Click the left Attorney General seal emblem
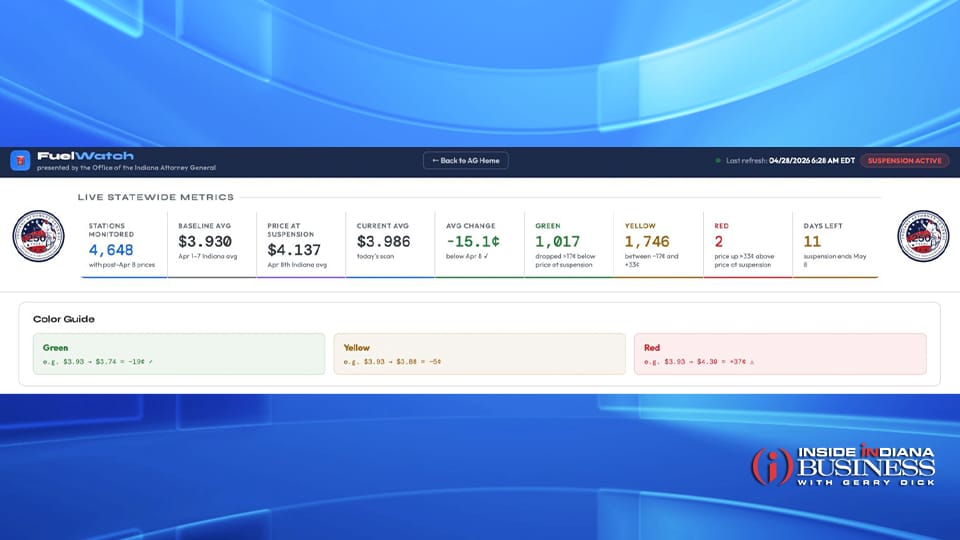Viewport: 960px width, 540px height. point(38,236)
